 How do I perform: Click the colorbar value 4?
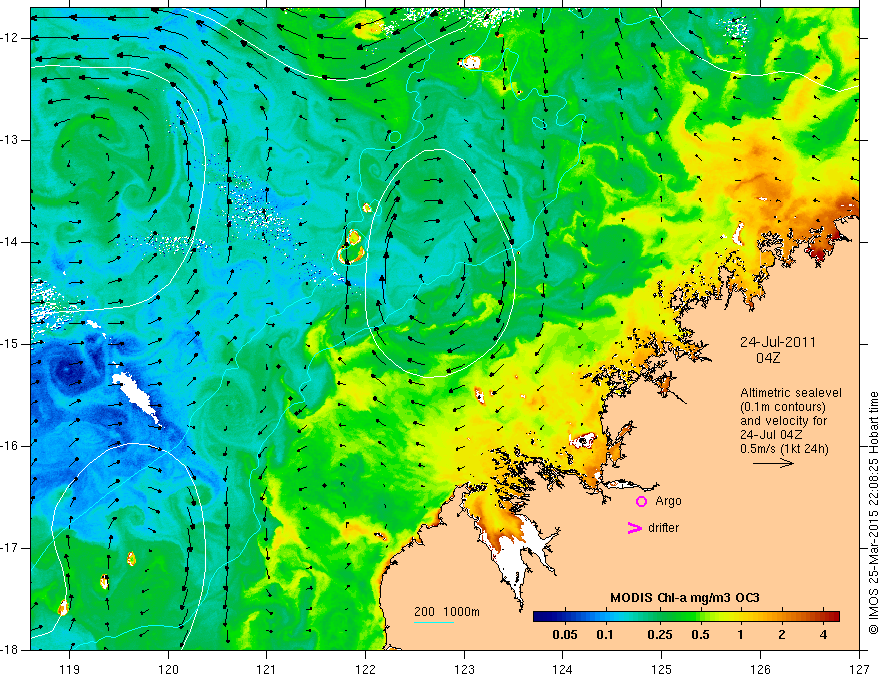point(823,635)
